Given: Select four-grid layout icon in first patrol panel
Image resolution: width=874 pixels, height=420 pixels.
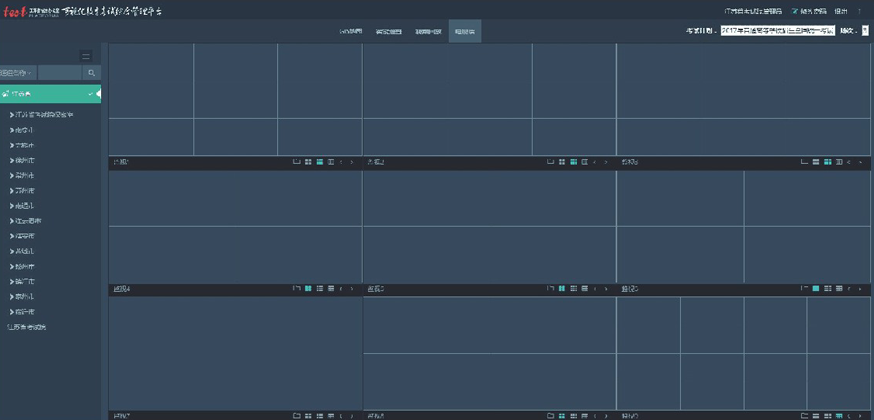Looking at the screenshot, I should pyautogui.click(x=308, y=161).
